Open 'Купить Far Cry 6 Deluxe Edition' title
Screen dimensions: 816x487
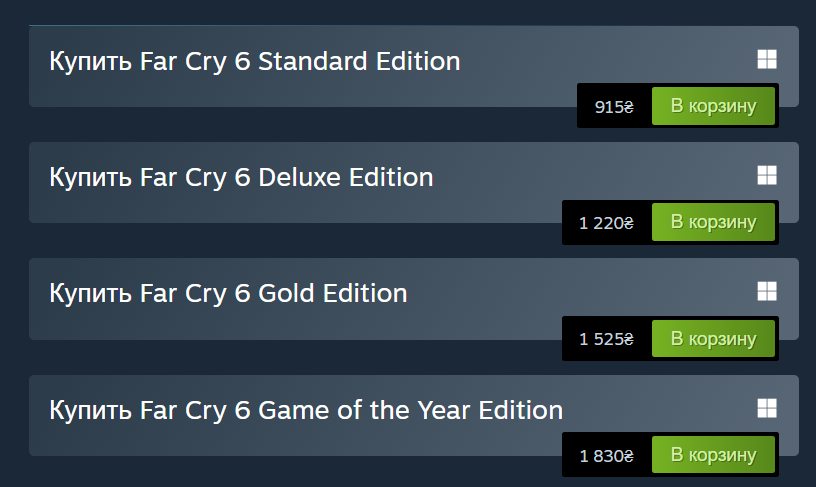[x=241, y=177]
